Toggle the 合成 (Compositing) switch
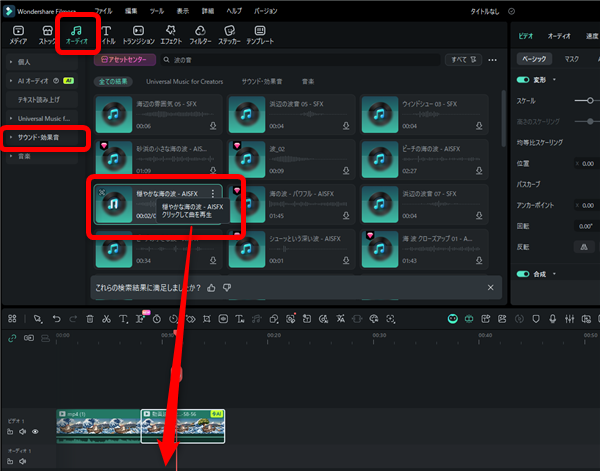 [x=523, y=273]
